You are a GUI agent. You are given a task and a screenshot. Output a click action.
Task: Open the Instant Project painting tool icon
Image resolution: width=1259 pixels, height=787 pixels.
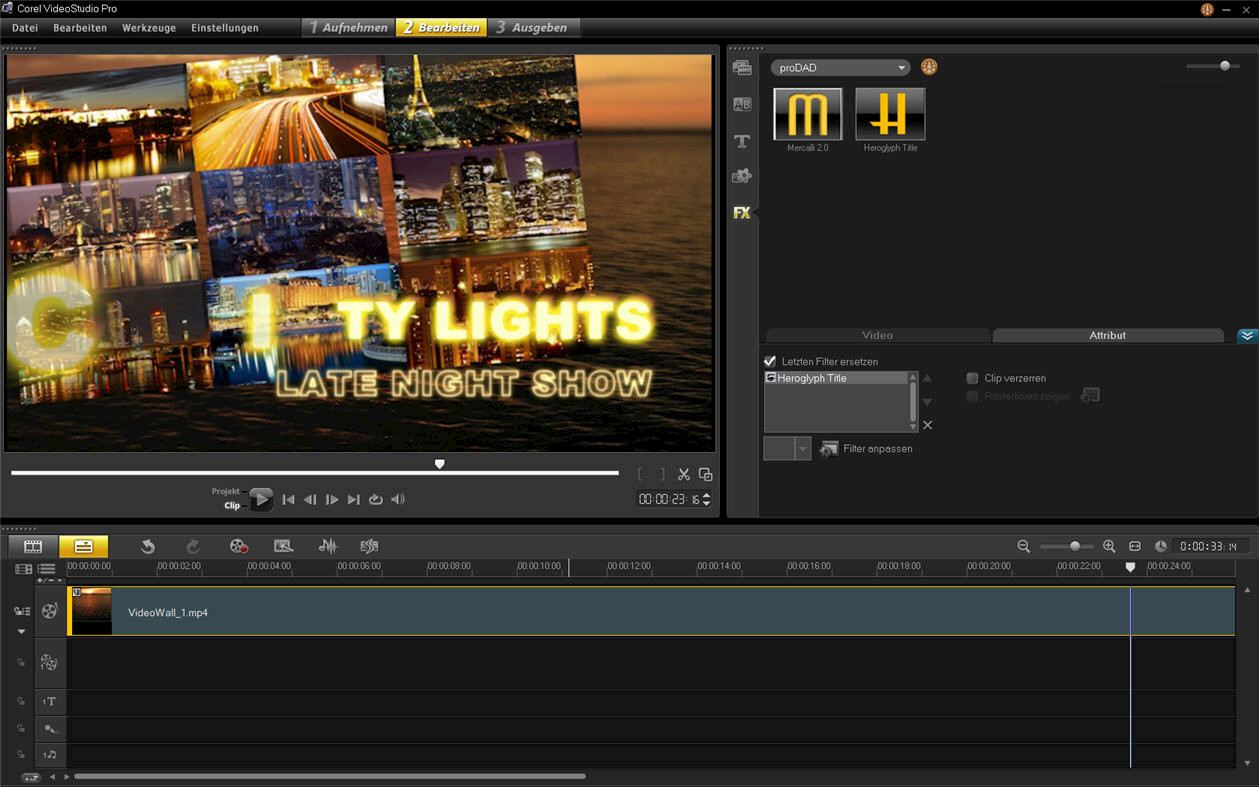tap(284, 546)
